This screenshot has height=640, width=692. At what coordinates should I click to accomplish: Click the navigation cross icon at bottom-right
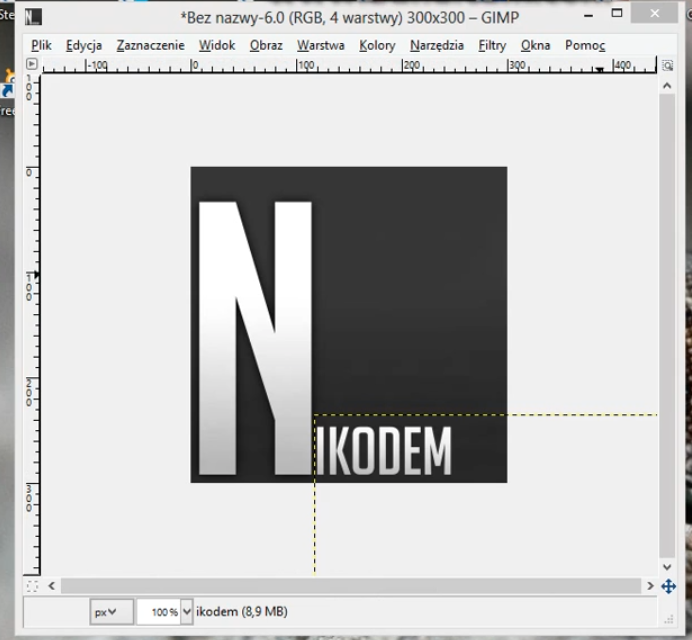(x=668, y=587)
